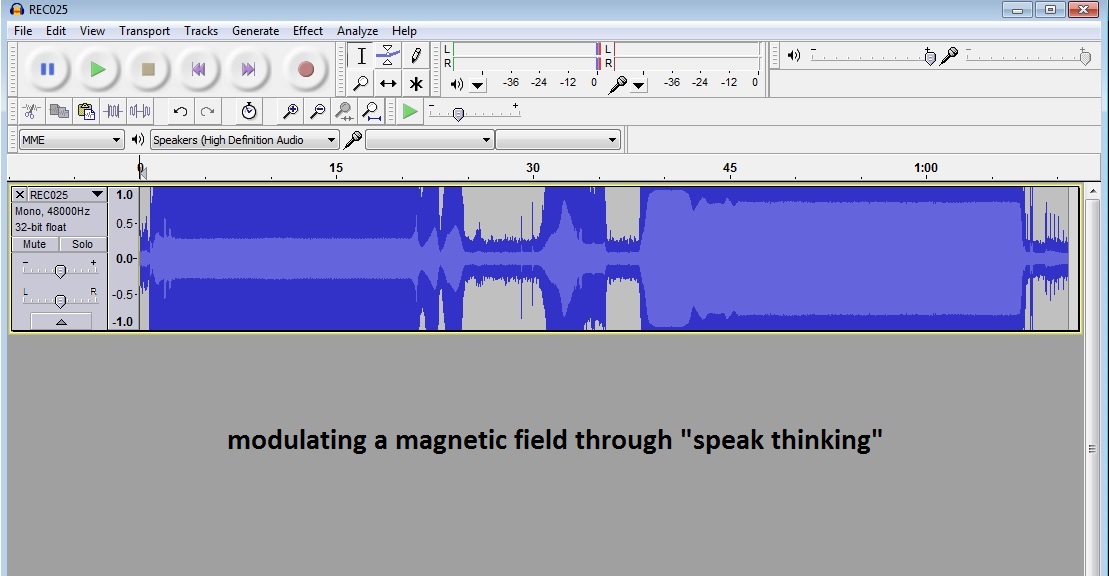Open the empty input device dropdown

click(429, 140)
